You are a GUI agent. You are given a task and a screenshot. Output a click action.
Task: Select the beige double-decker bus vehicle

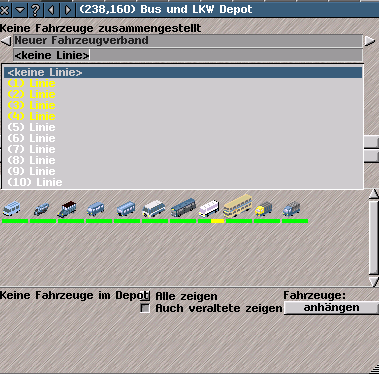tap(238, 206)
